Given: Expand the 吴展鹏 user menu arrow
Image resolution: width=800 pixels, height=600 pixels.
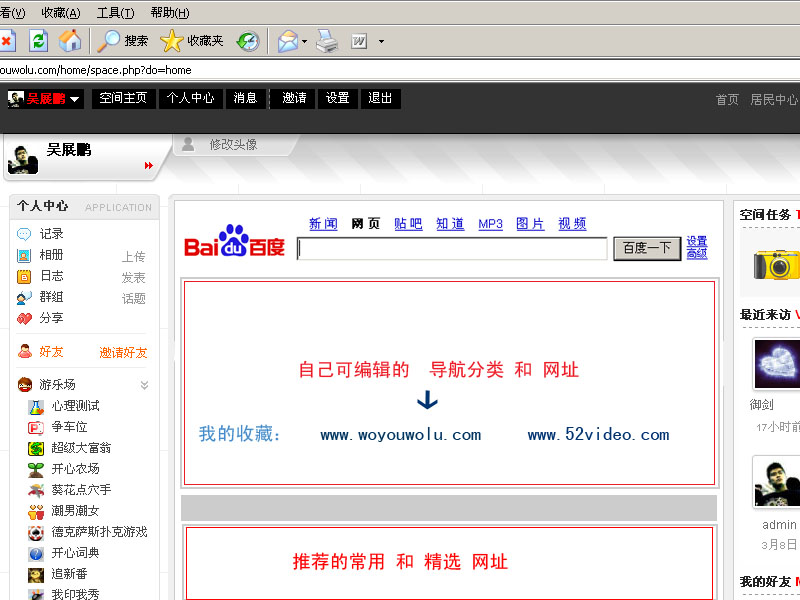Looking at the screenshot, I should (x=74, y=99).
